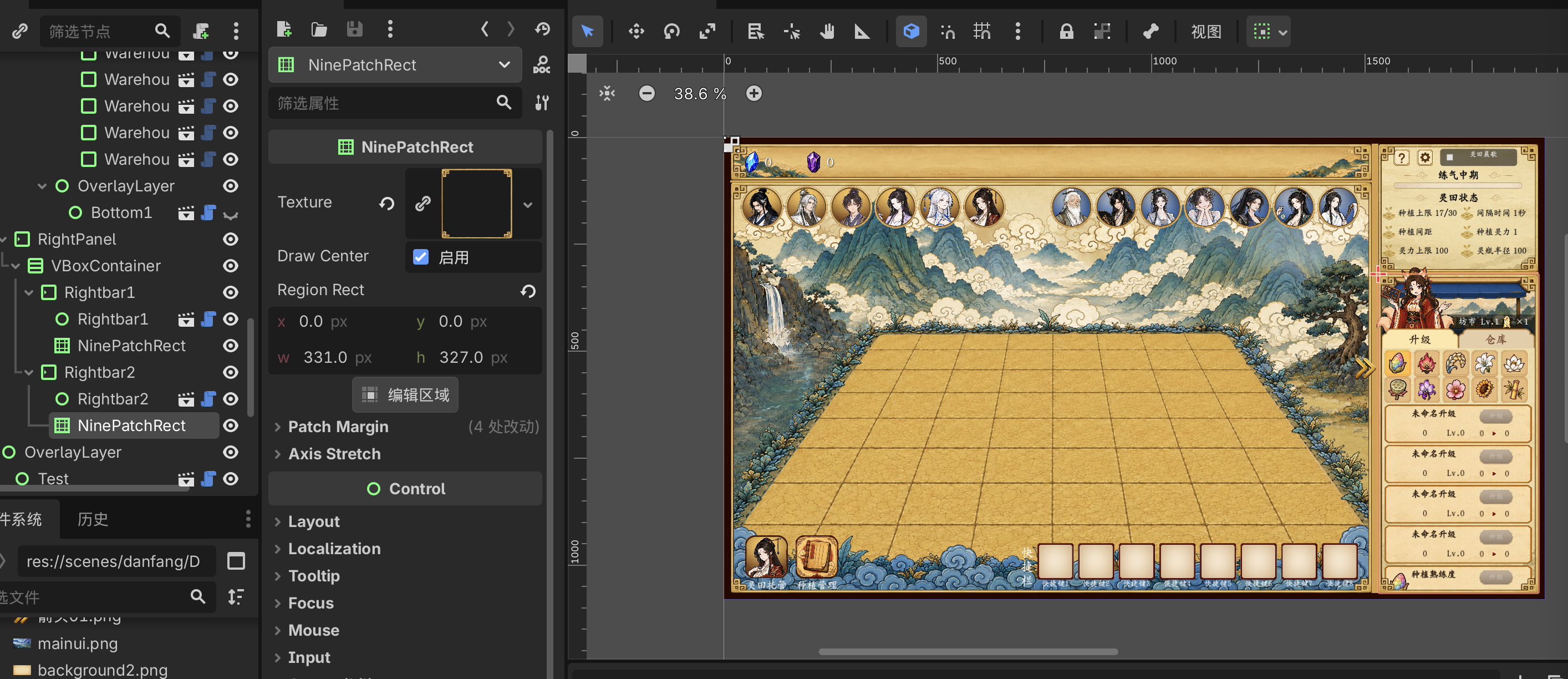Revert the Region Rect property
The height and width of the screenshot is (679, 1568).
point(528,291)
